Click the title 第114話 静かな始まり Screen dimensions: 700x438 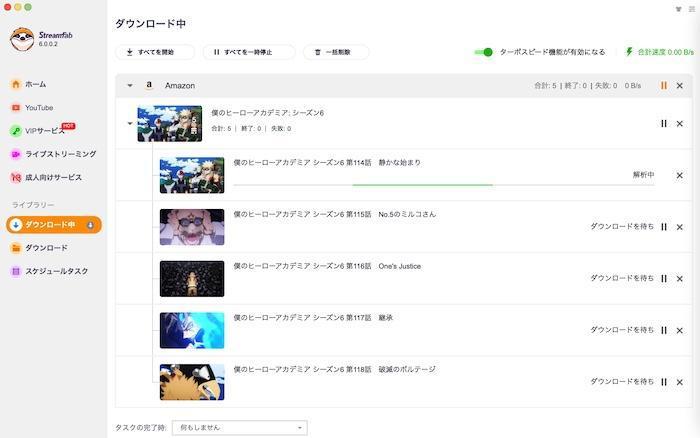327,163
